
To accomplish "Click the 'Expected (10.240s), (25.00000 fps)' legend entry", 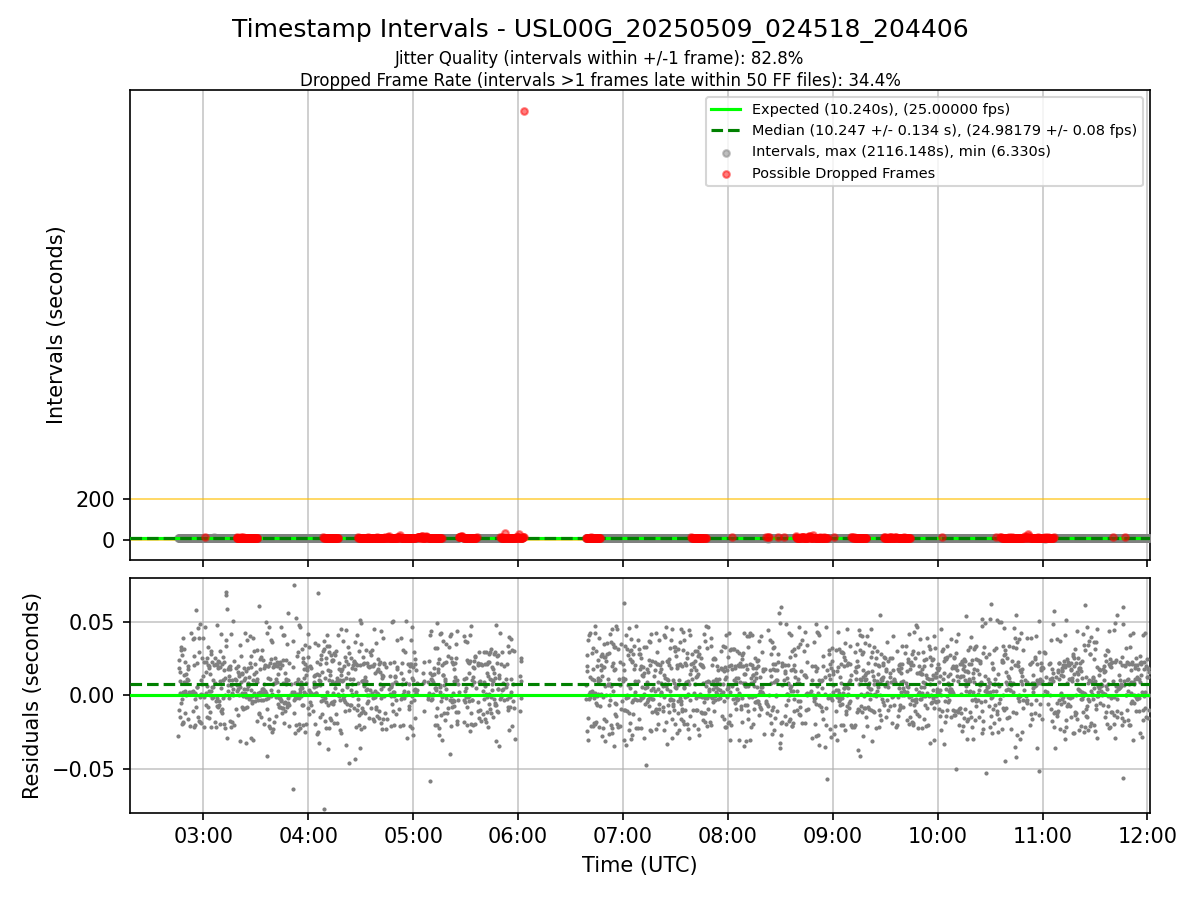I will click(880, 109).
